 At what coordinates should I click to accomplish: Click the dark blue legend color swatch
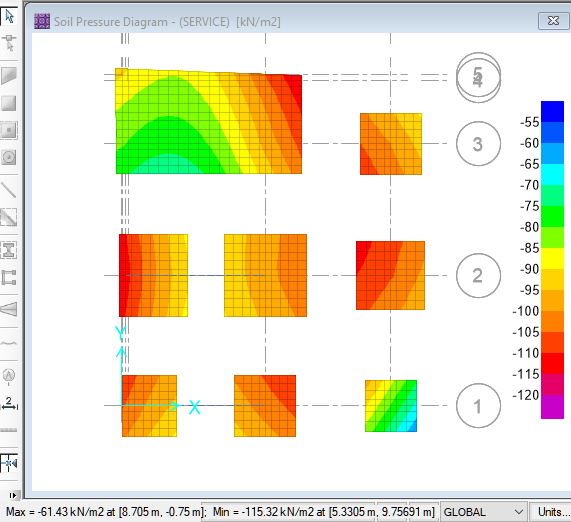pyautogui.click(x=552, y=111)
